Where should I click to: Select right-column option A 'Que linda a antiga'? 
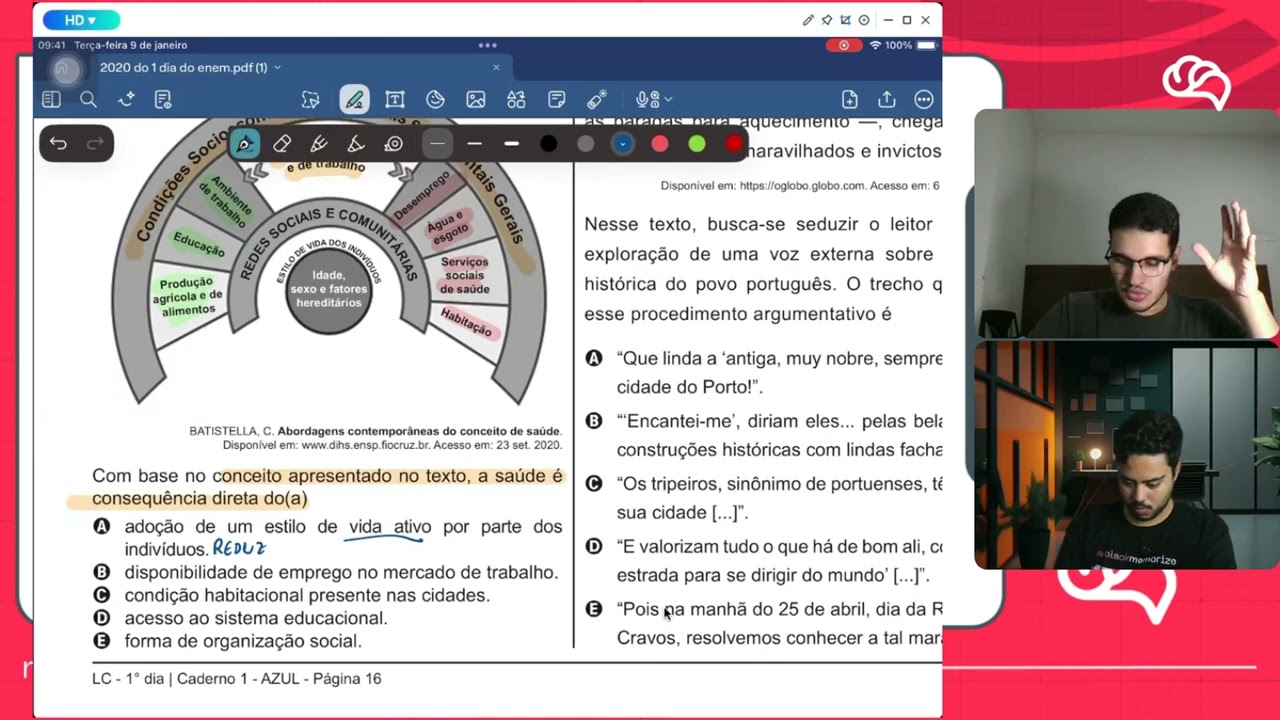click(x=763, y=372)
